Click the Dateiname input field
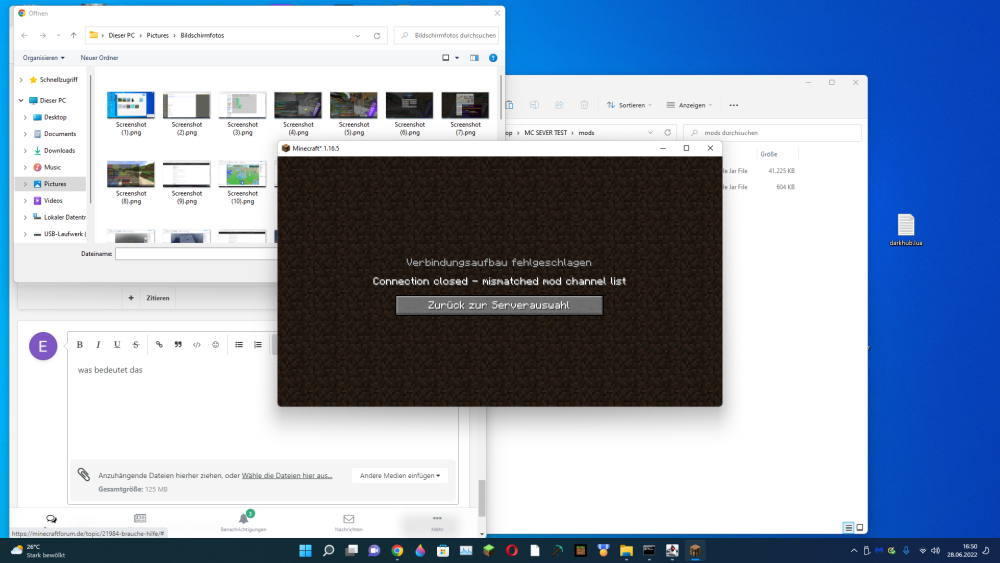The height and width of the screenshot is (563, 1000). 196,254
